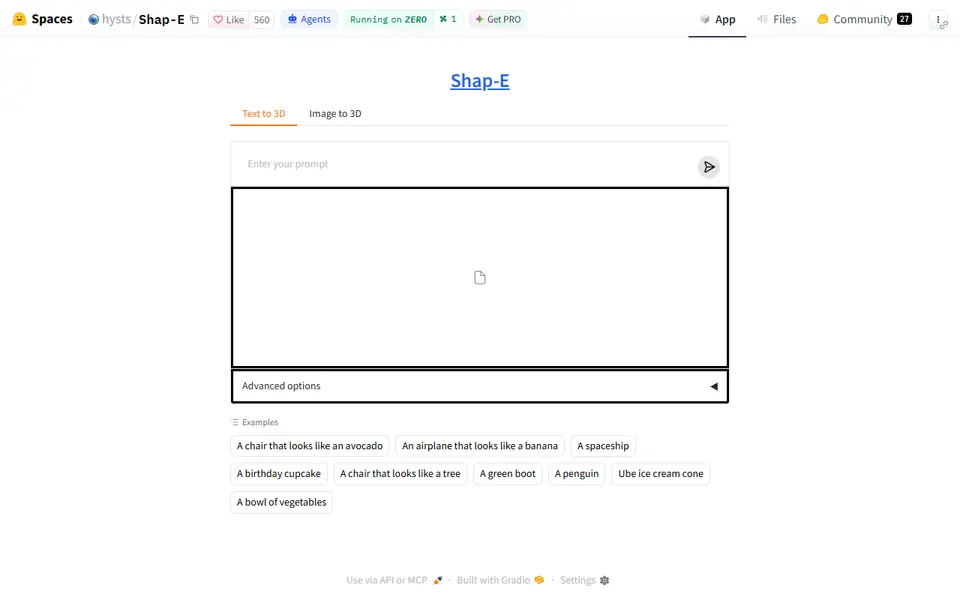Submit the prompt with the send arrow icon

click(x=708, y=167)
